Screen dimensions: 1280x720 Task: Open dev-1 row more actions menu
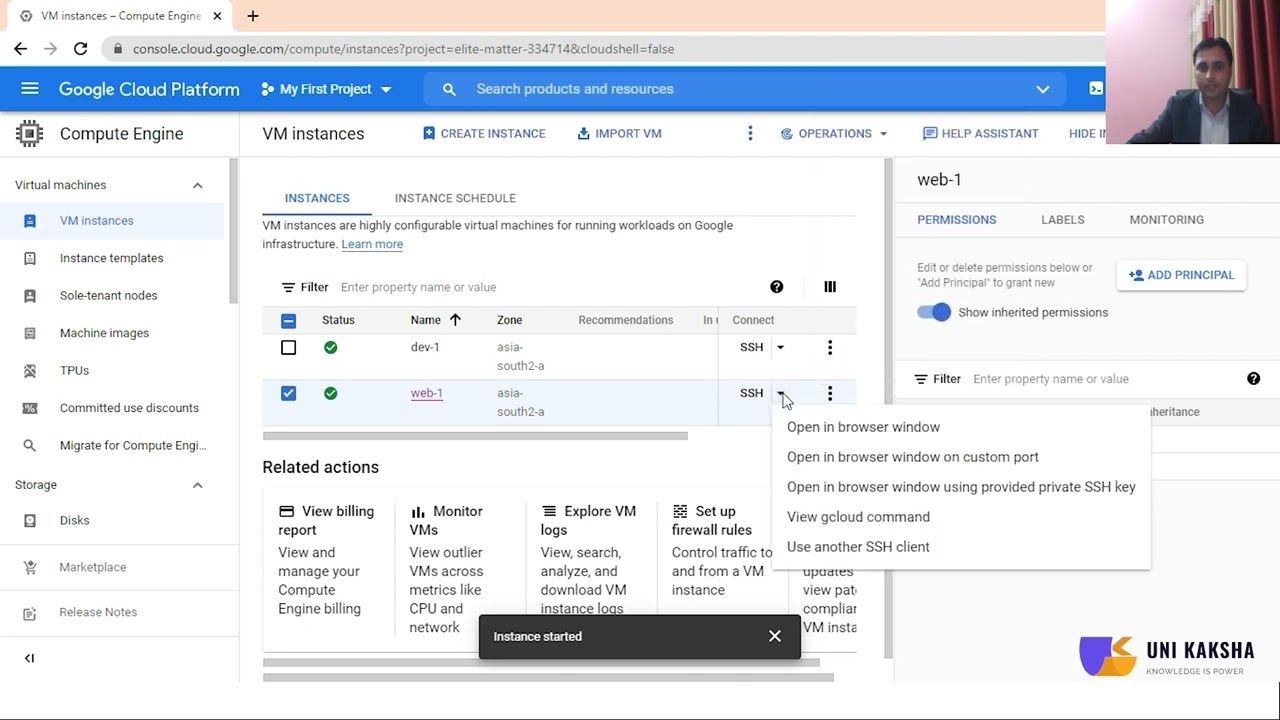click(829, 347)
